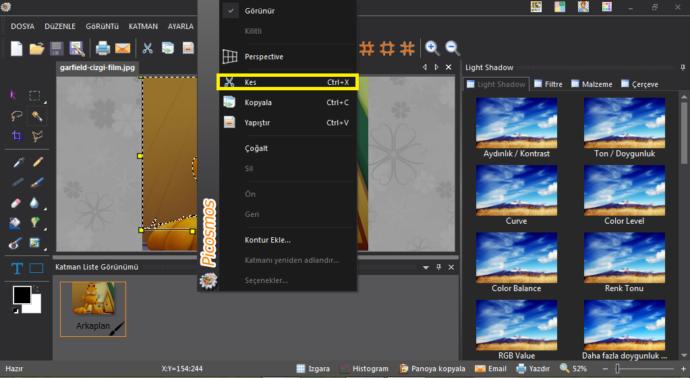Select the water drop blur tool
The width and height of the screenshot is (690, 378).
pyautogui.click(x=34, y=203)
